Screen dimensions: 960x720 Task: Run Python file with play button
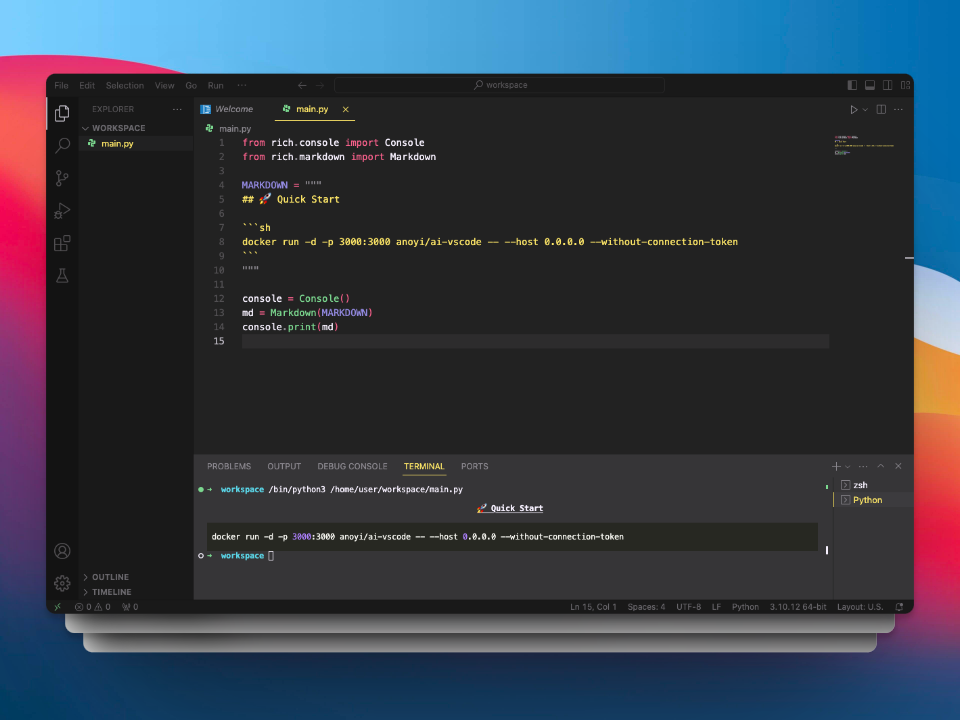click(x=853, y=110)
